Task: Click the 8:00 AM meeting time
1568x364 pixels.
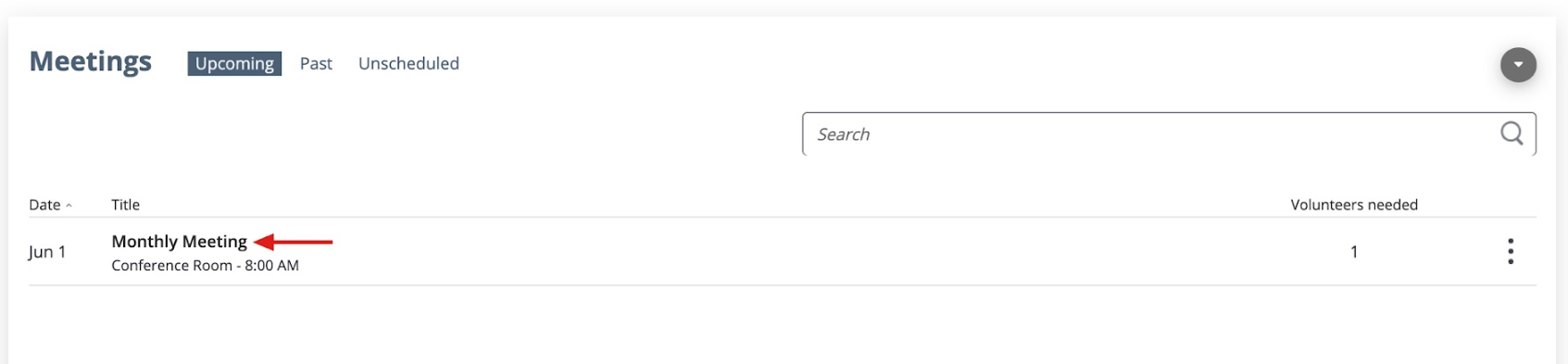Action: click(x=272, y=265)
